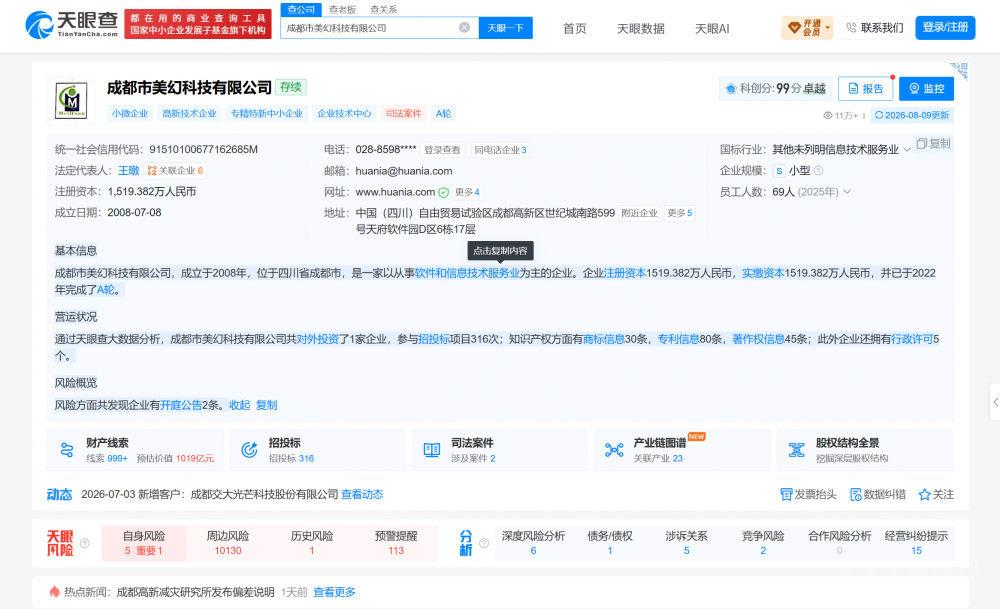Expand 更多 4 websites
Image resolution: width=1000 pixels, height=609 pixels.
pos(467,192)
